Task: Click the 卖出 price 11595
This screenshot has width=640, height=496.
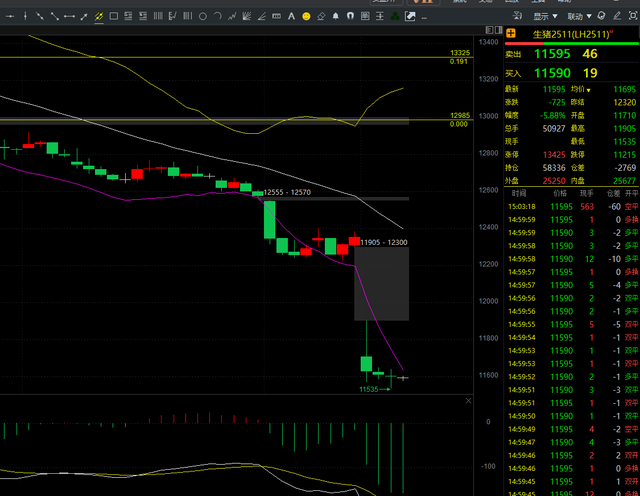Action: [552, 54]
